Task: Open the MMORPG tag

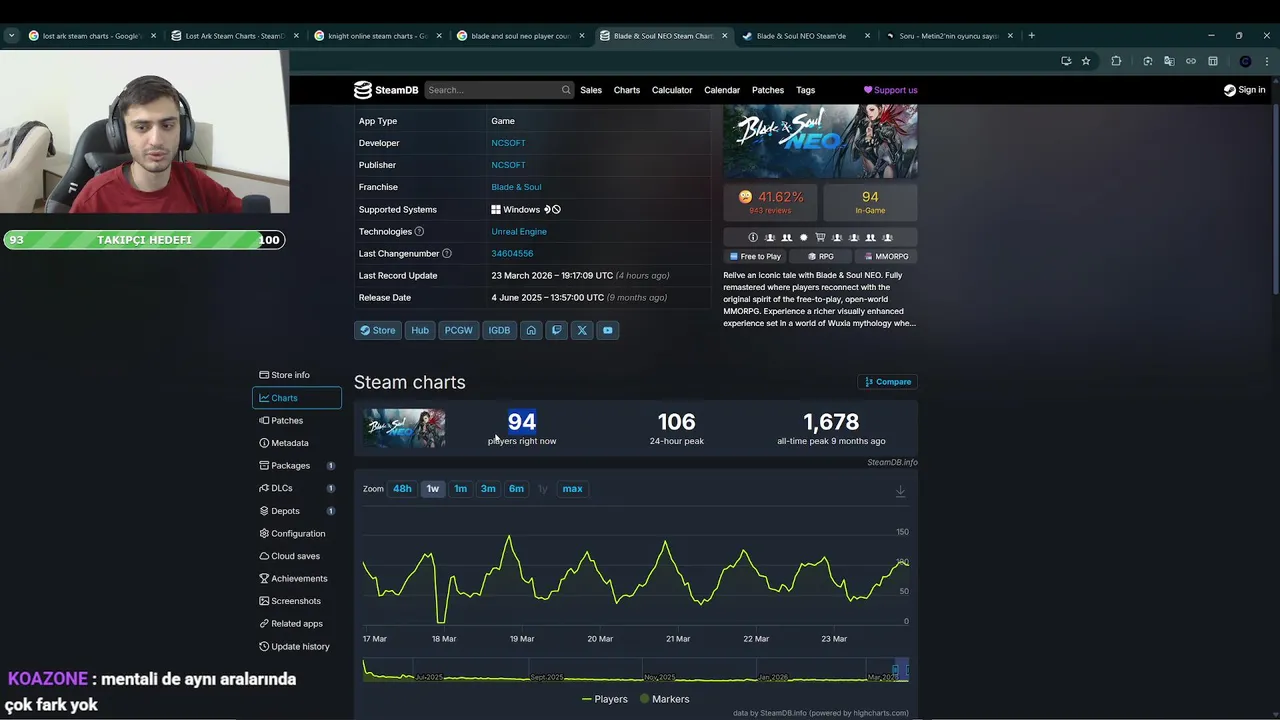Action: pyautogui.click(x=885, y=256)
